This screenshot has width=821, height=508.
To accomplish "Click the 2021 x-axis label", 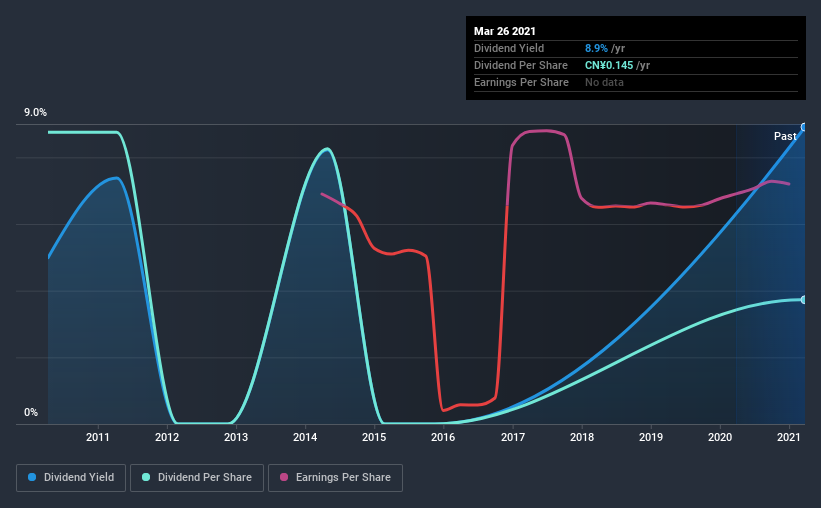I will coord(789,437).
